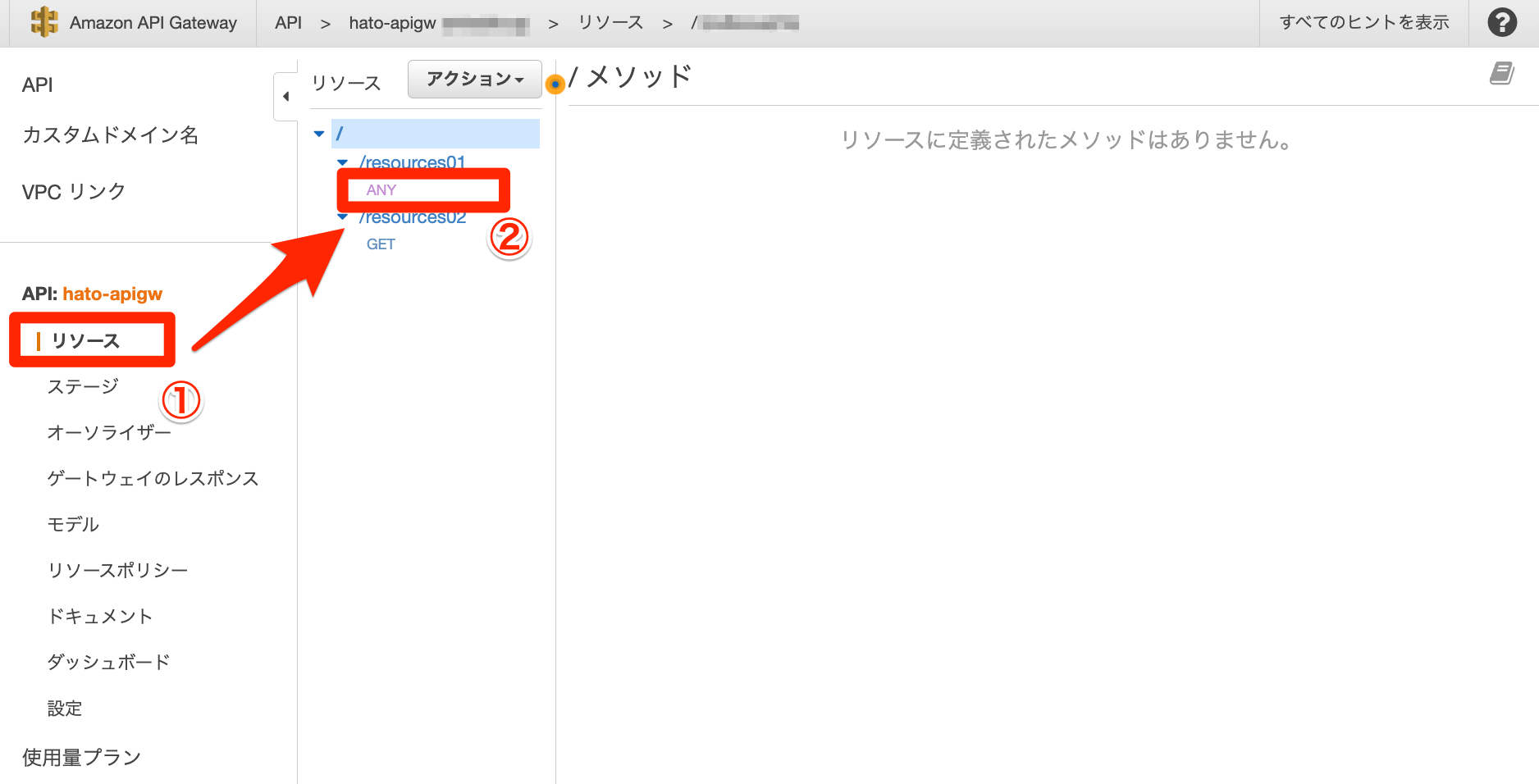Collapse the sidebar using the left arrow
1539x784 pixels.
pyautogui.click(x=286, y=95)
